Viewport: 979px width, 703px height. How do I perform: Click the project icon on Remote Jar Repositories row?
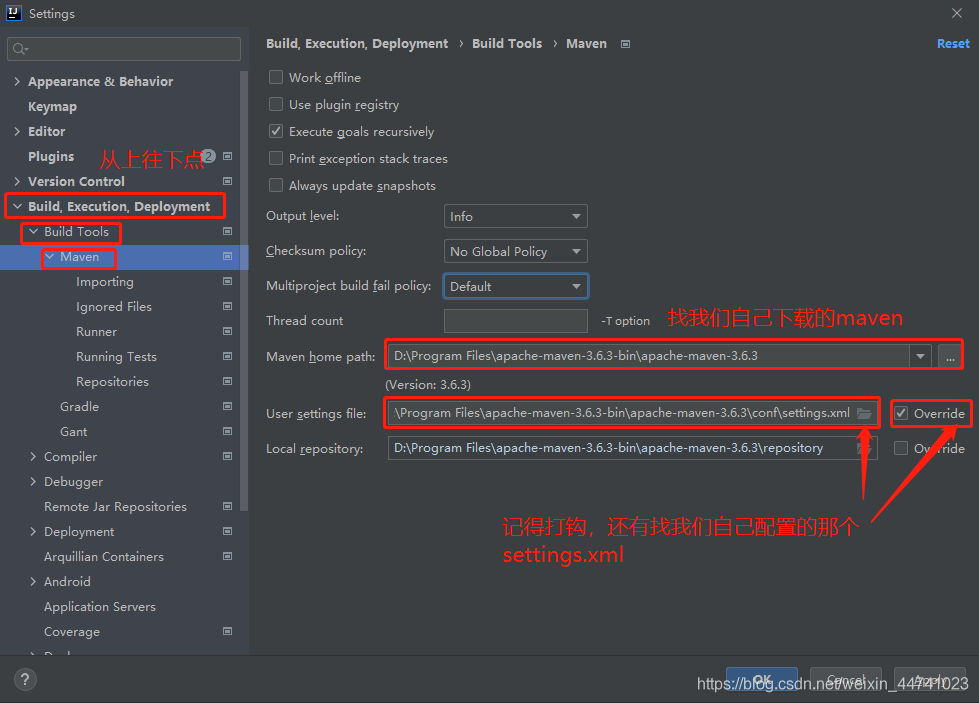coord(227,506)
